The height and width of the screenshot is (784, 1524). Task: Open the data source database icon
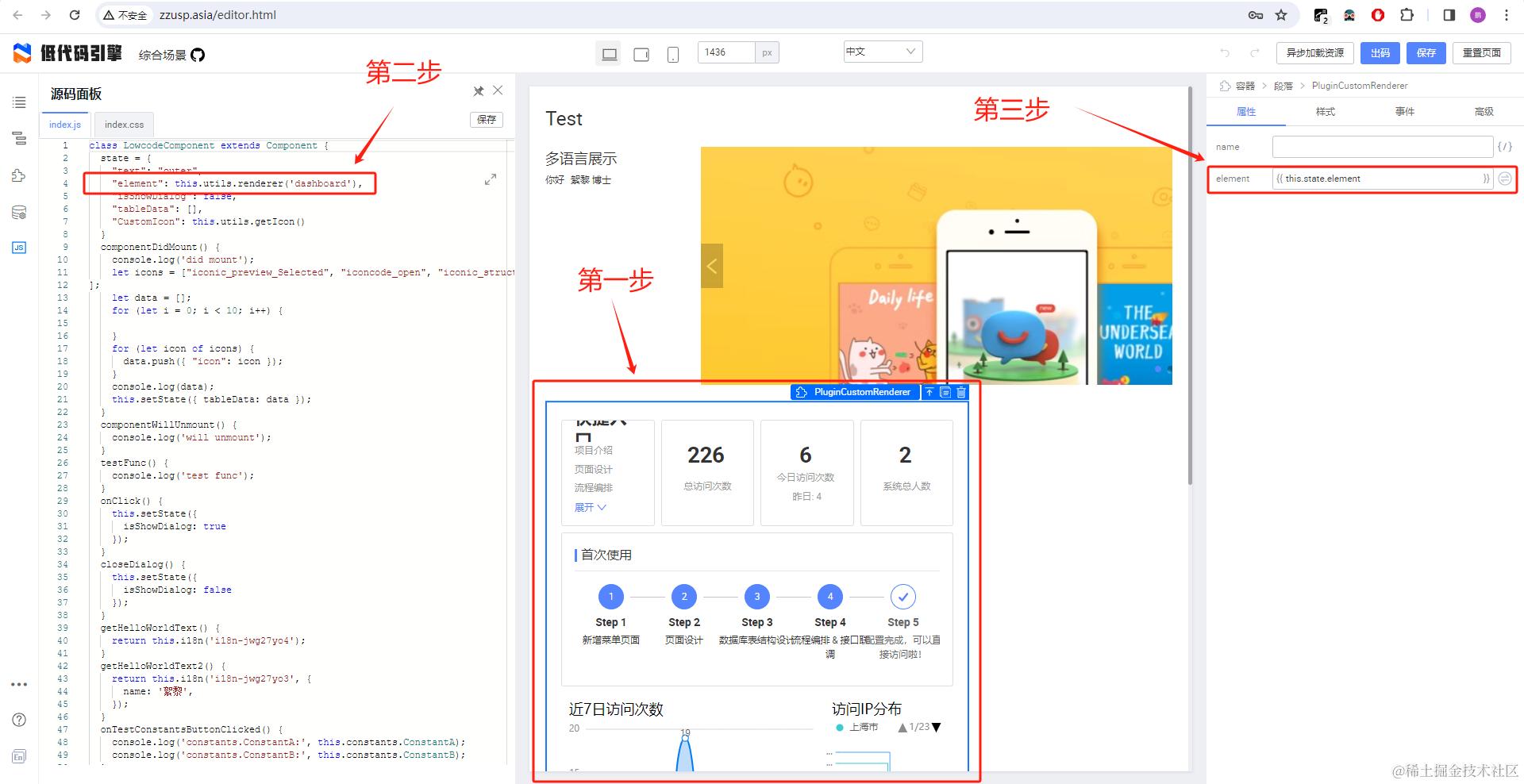coord(19,212)
